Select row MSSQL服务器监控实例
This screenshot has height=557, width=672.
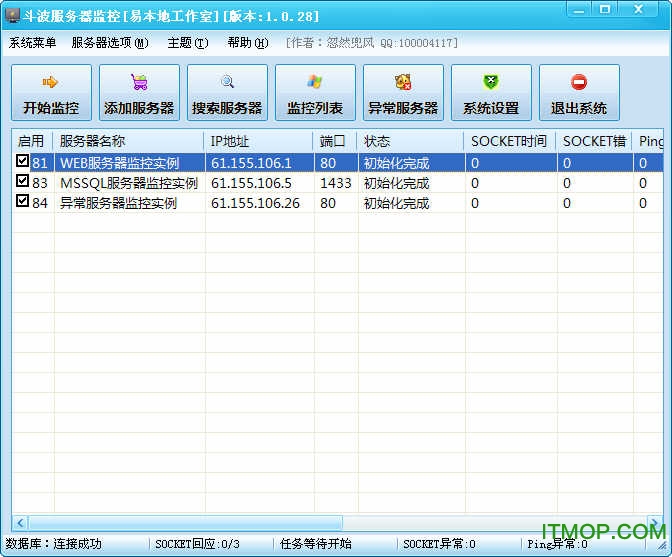click(x=338, y=183)
